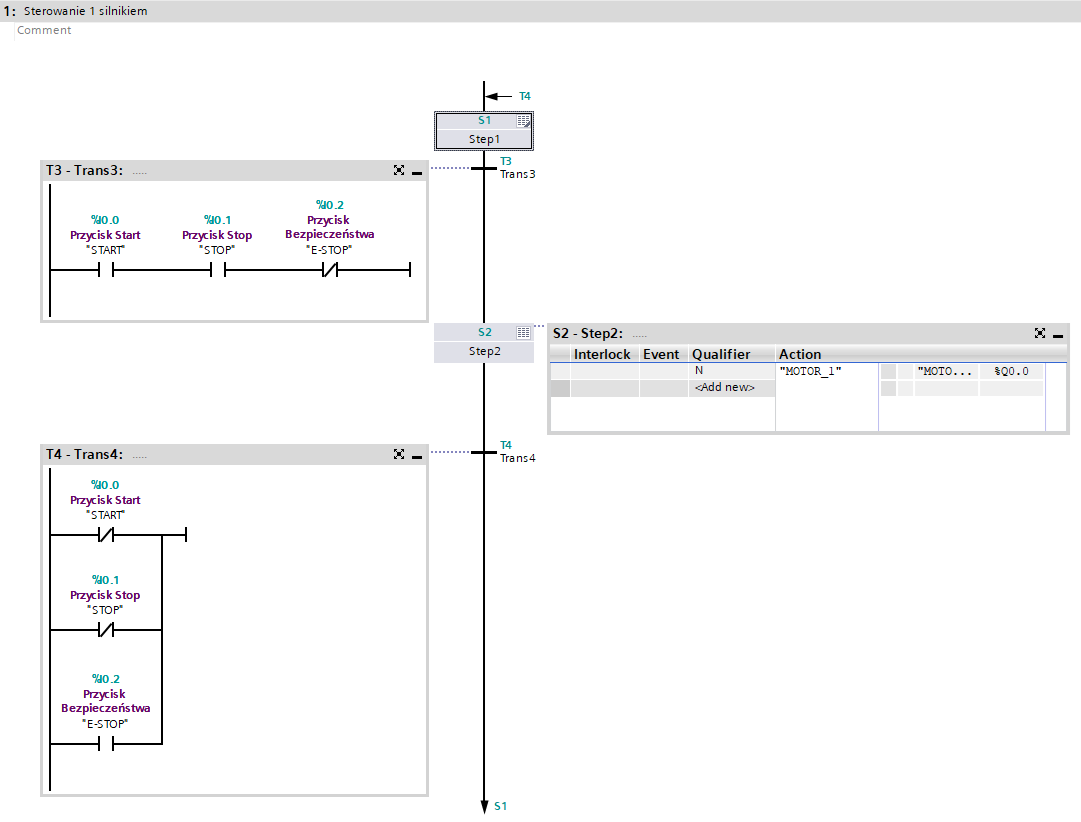Maximize the T3 - Trans3 panel

(x=399, y=171)
